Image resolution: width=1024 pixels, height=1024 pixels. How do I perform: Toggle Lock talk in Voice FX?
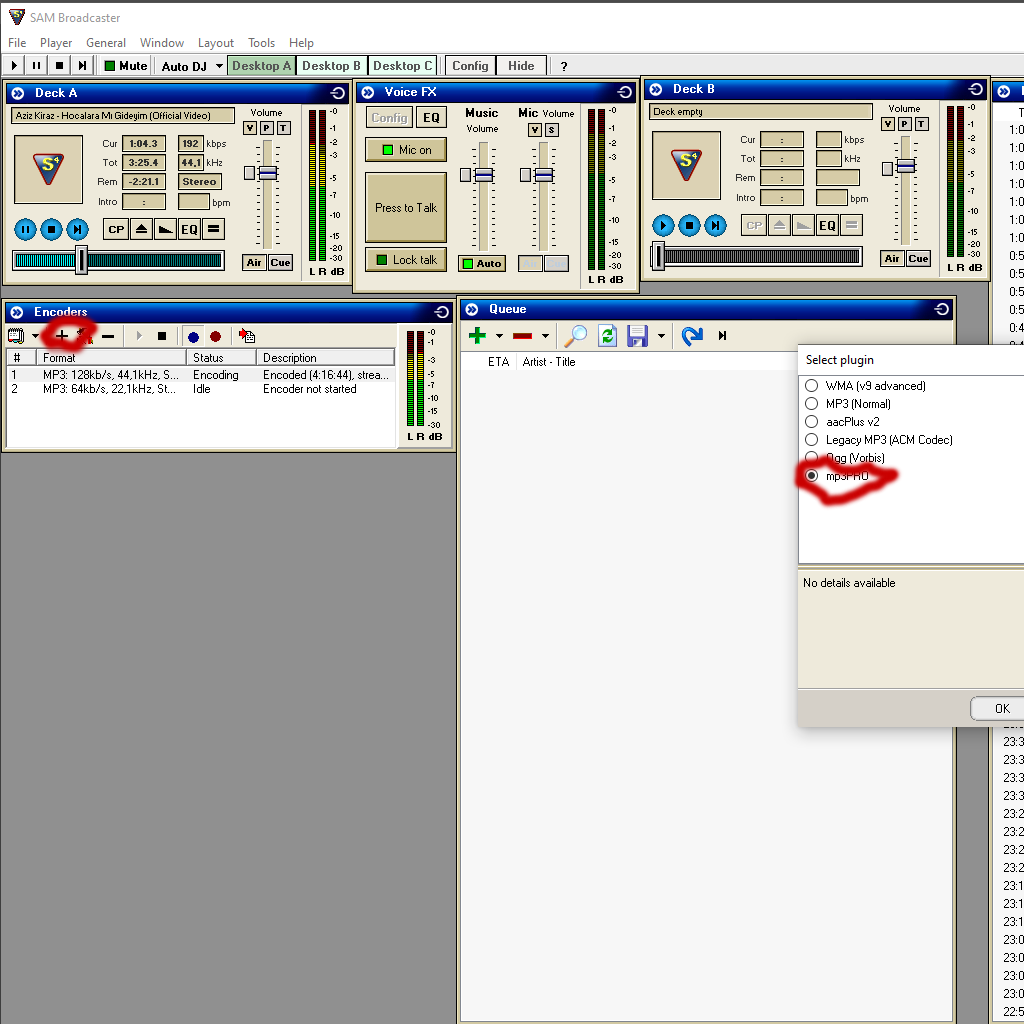tap(406, 260)
